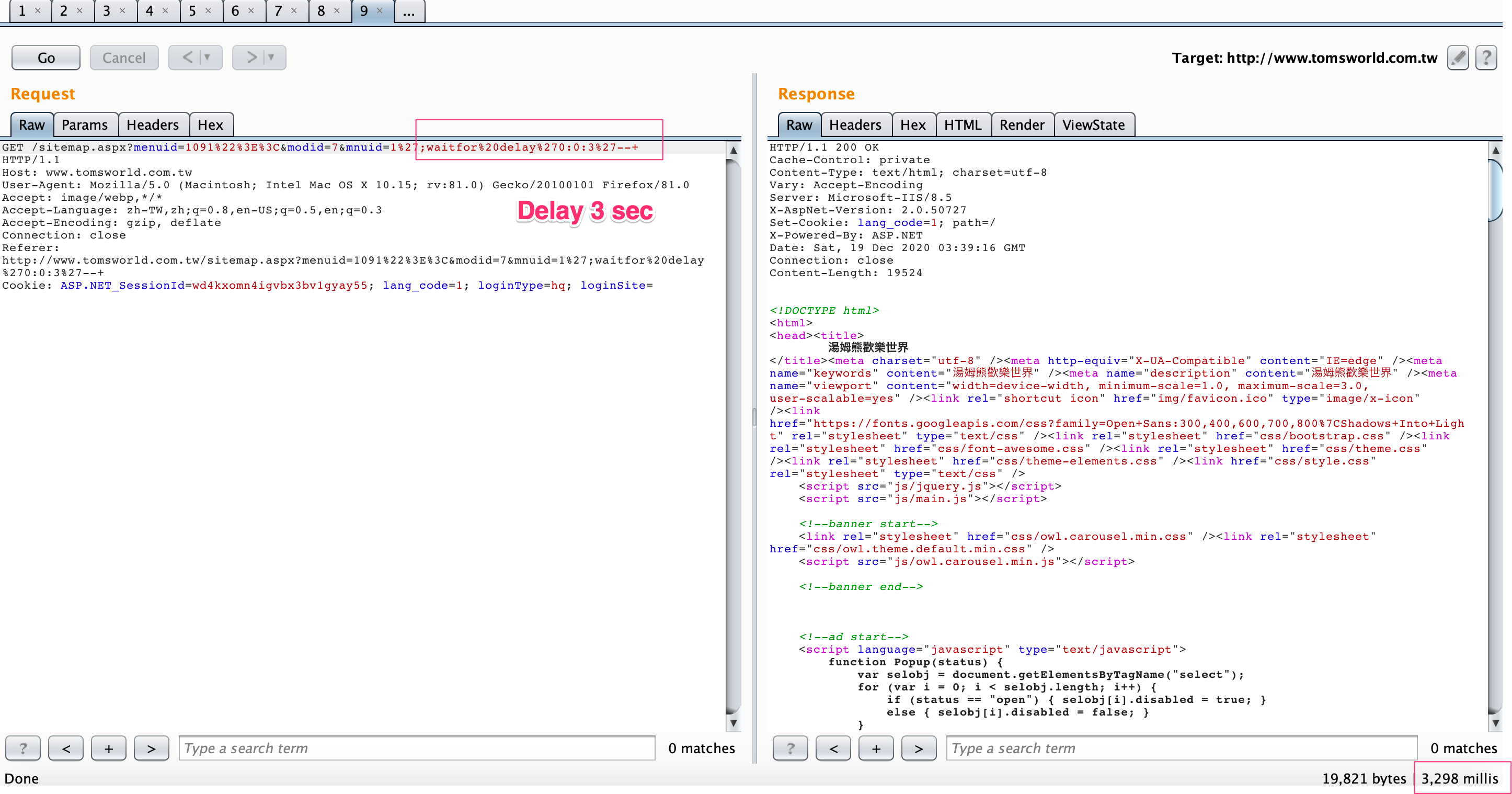
Task: Click the pane divider handle between Request and Response
Action: (754, 417)
